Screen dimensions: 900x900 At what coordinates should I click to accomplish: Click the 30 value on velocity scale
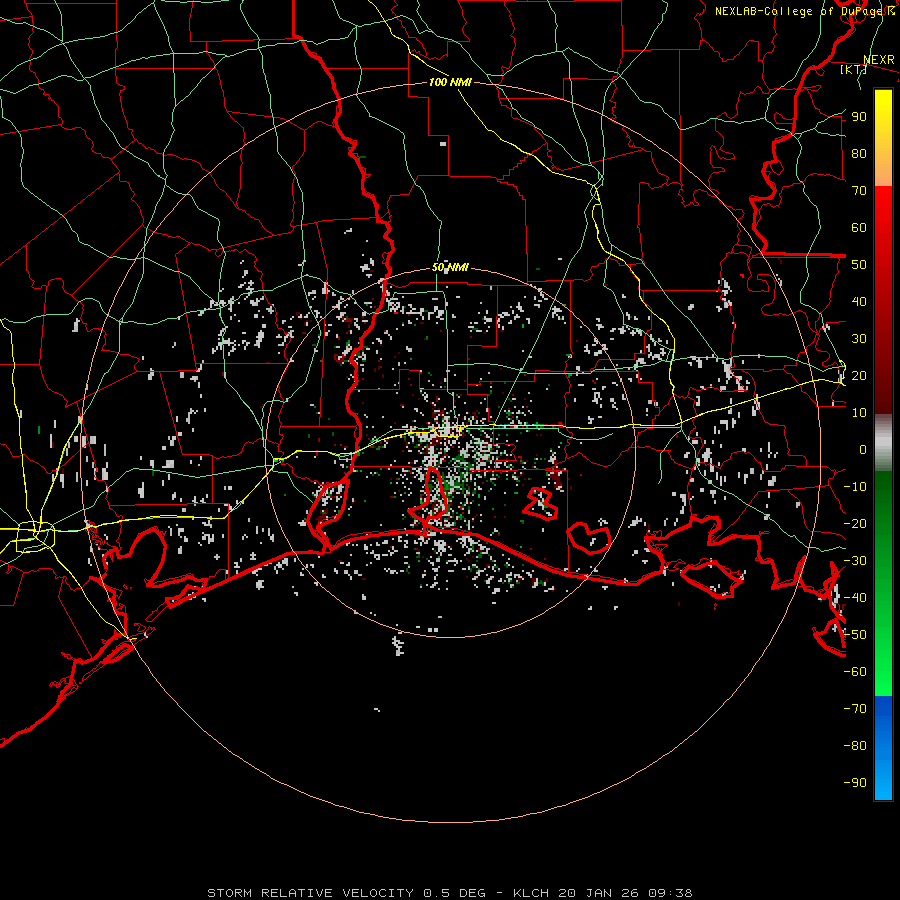tap(859, 339)
